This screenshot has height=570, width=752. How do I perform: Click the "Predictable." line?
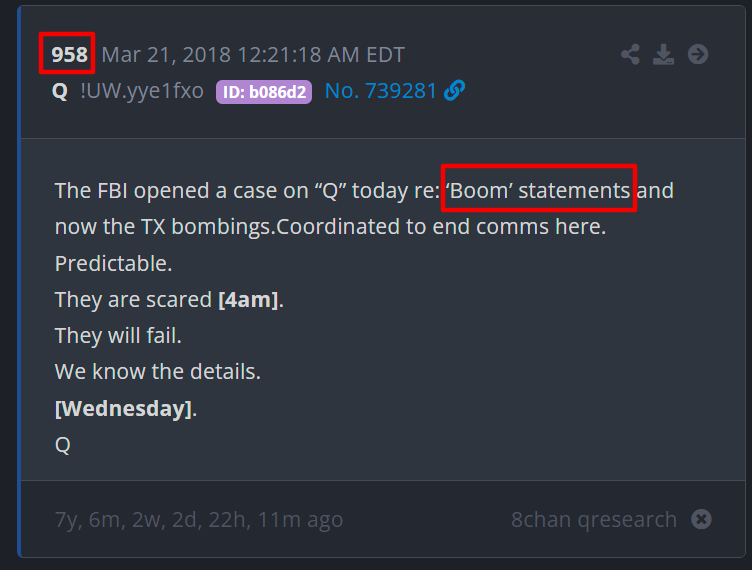tap(114, 263)
